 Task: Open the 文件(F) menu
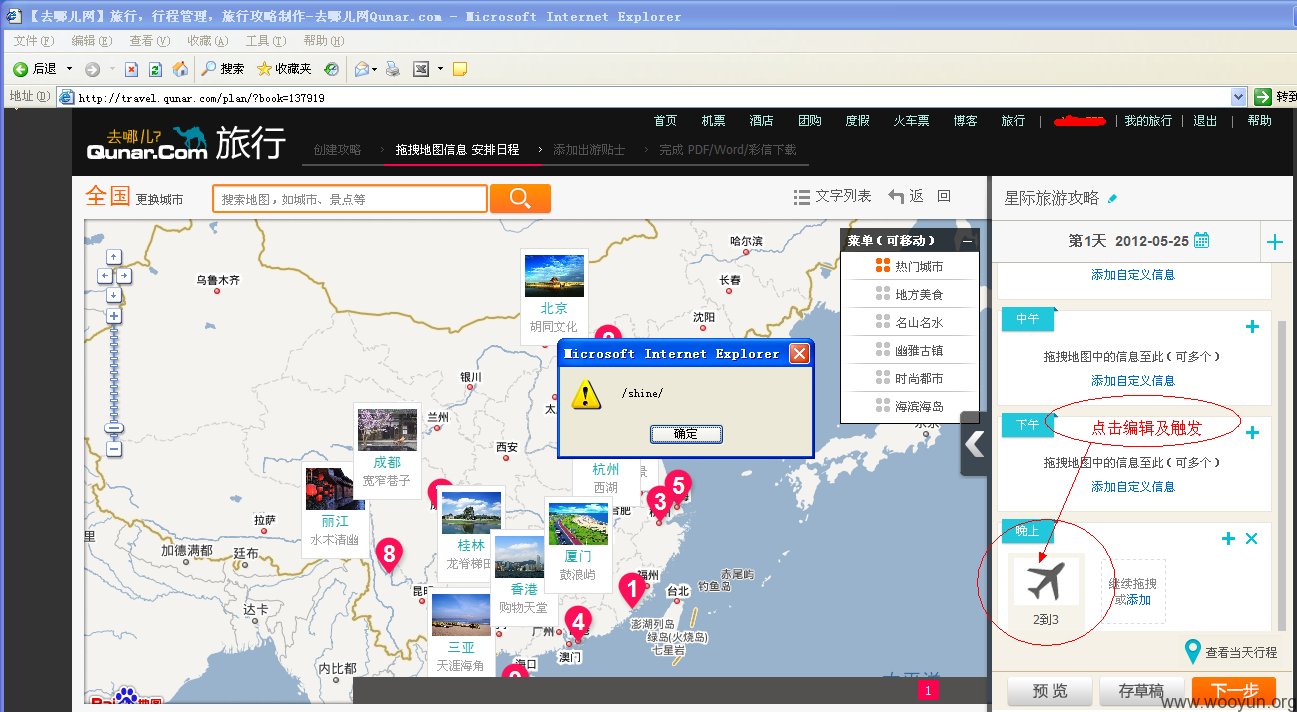[33, 41]
